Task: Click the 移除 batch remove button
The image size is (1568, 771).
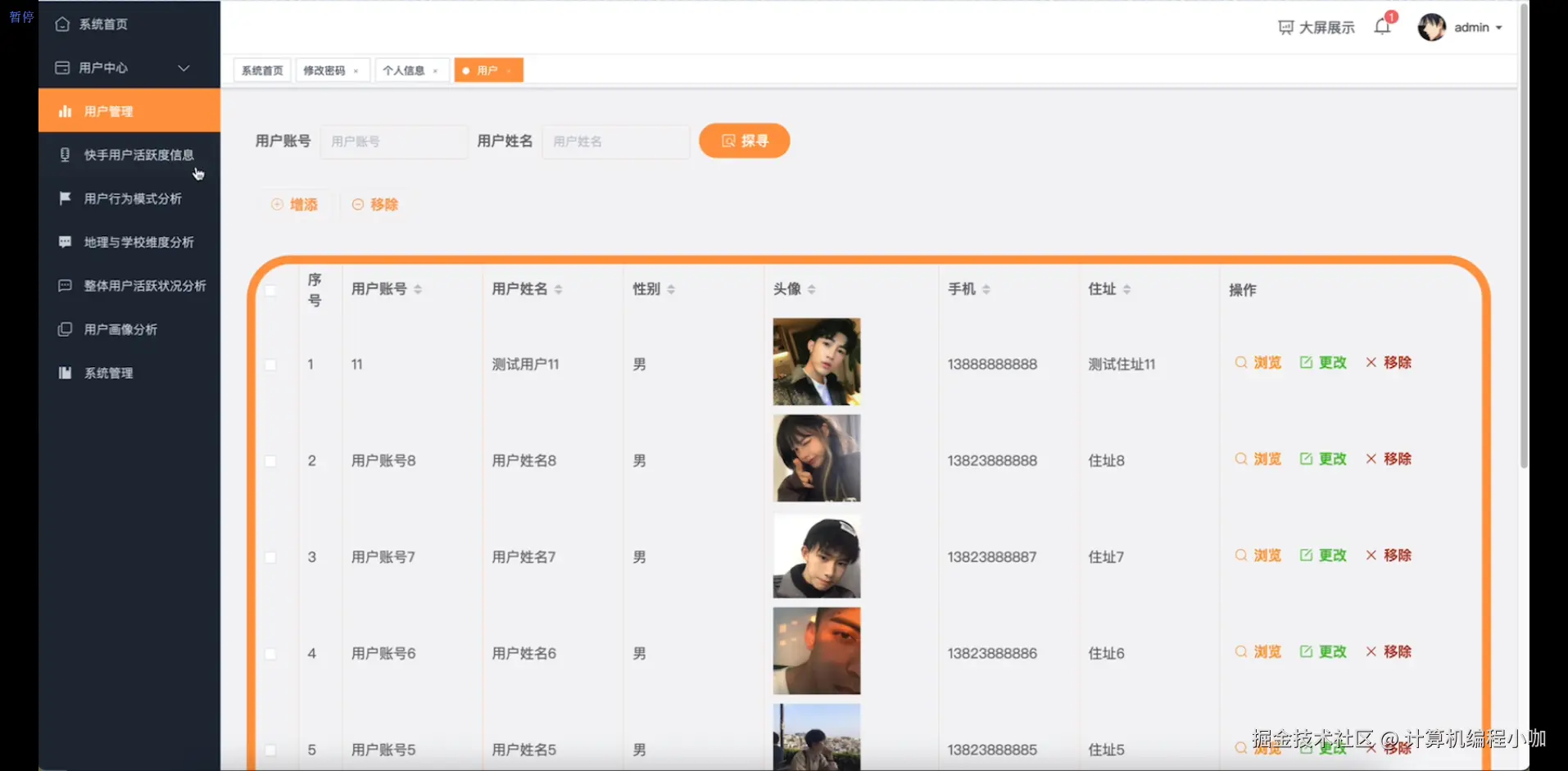Action: pyautogui.click(x=375, y=205)
